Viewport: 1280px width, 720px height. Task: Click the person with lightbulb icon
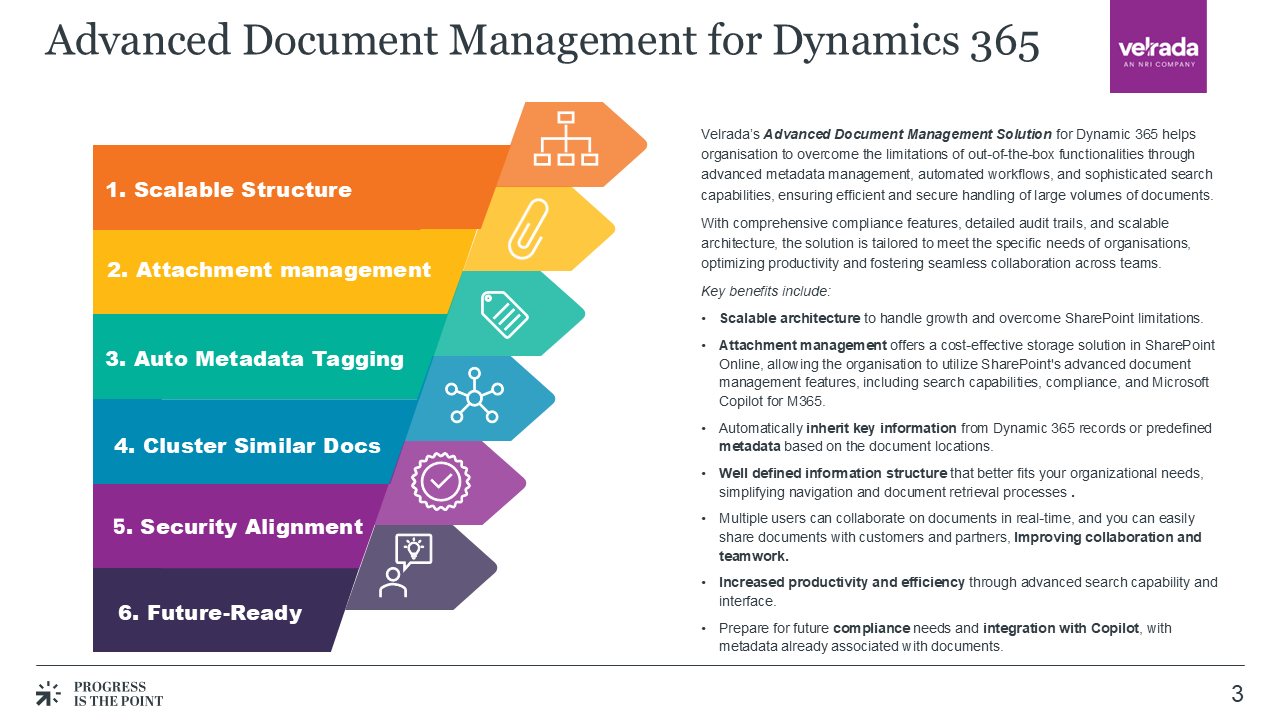404,565
